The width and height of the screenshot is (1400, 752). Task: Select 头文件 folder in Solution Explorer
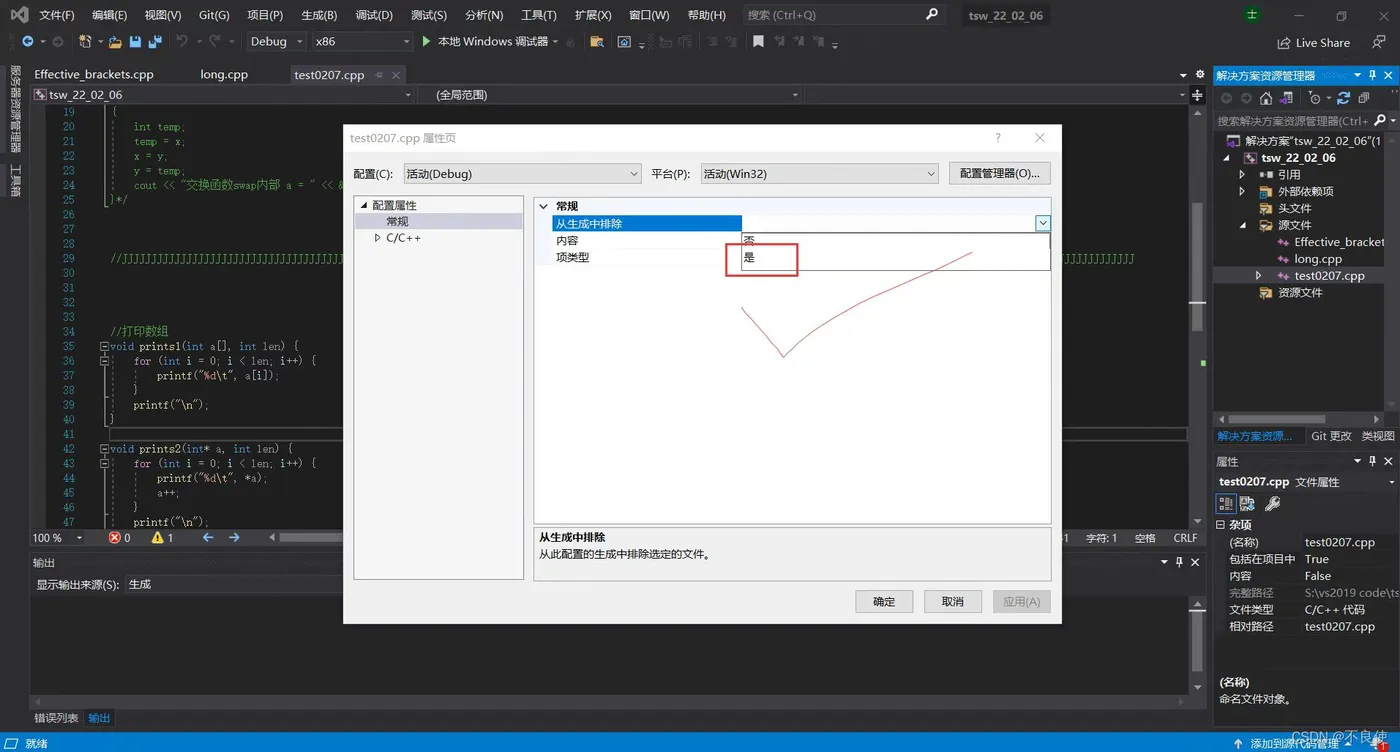point(1294,208)
